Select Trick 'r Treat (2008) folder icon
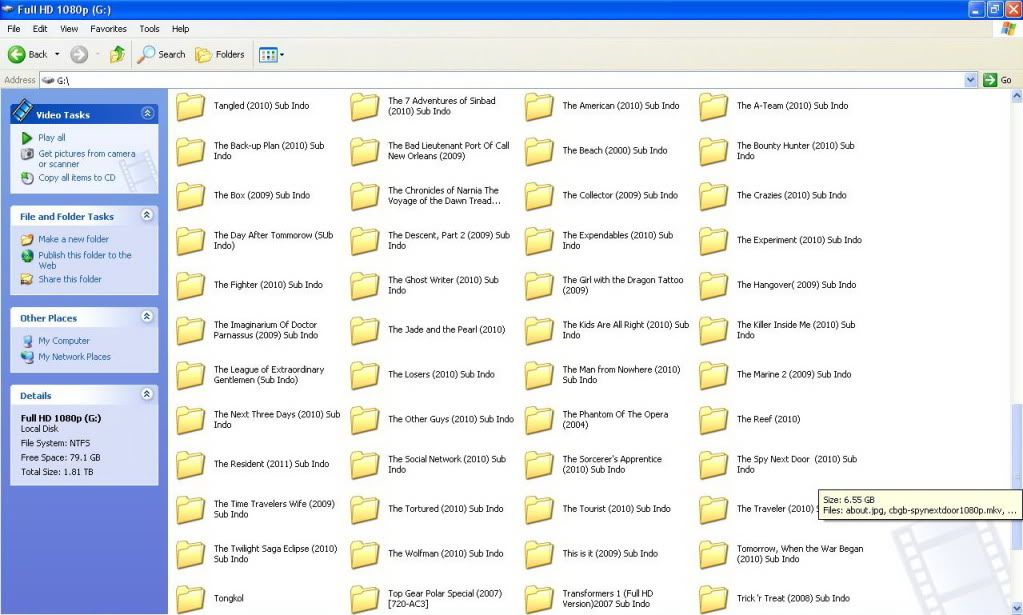The image size is (1023, 615). [713, 599]
